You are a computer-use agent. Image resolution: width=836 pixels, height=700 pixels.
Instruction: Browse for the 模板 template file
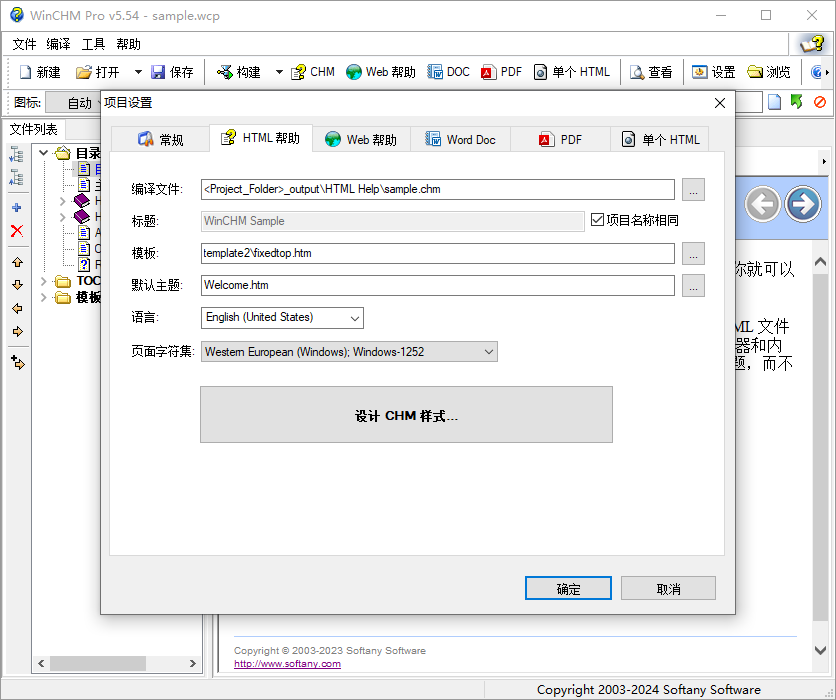(693, 253)
